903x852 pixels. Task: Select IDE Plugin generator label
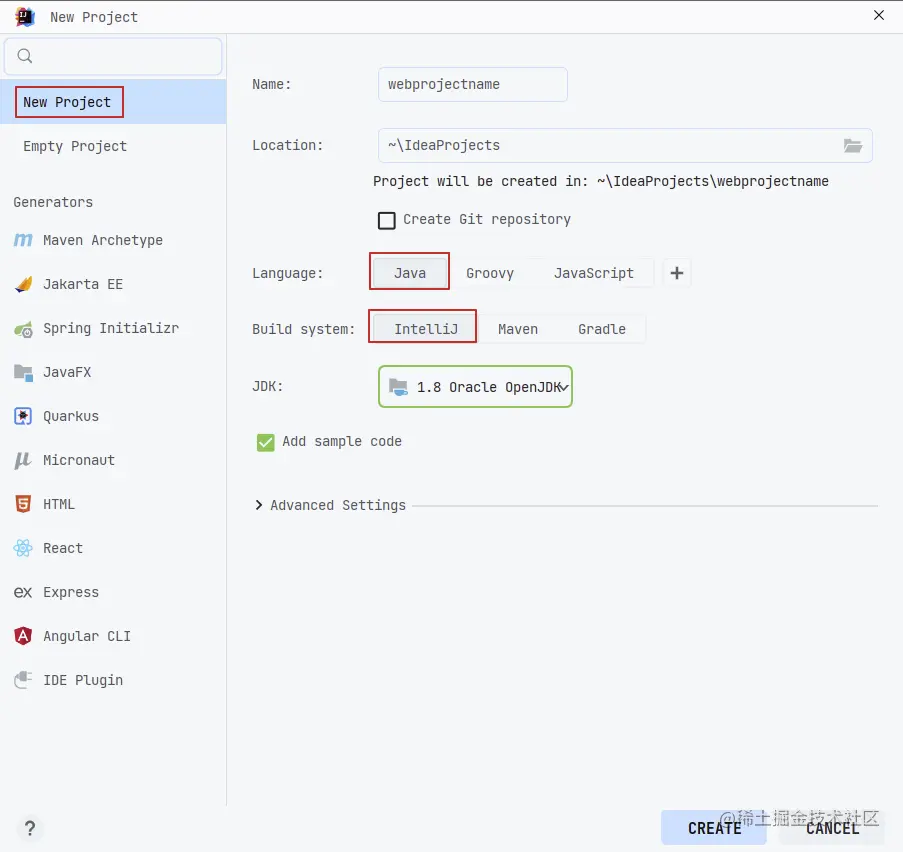83,680
